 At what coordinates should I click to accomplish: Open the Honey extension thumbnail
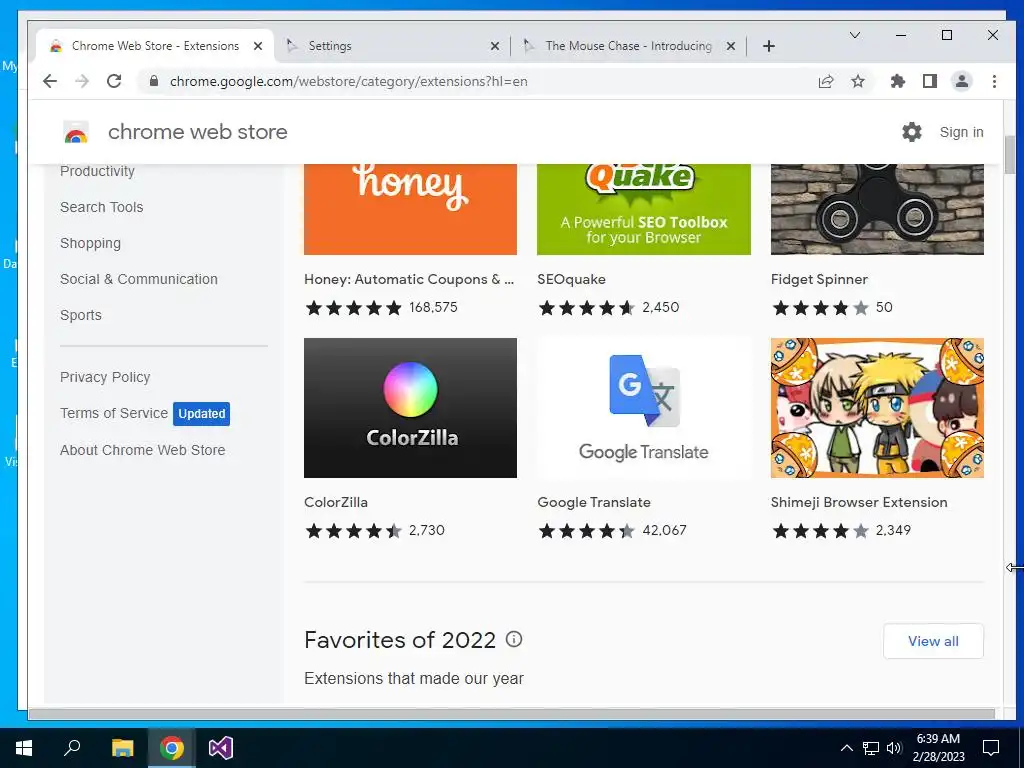tap(410, 209)
